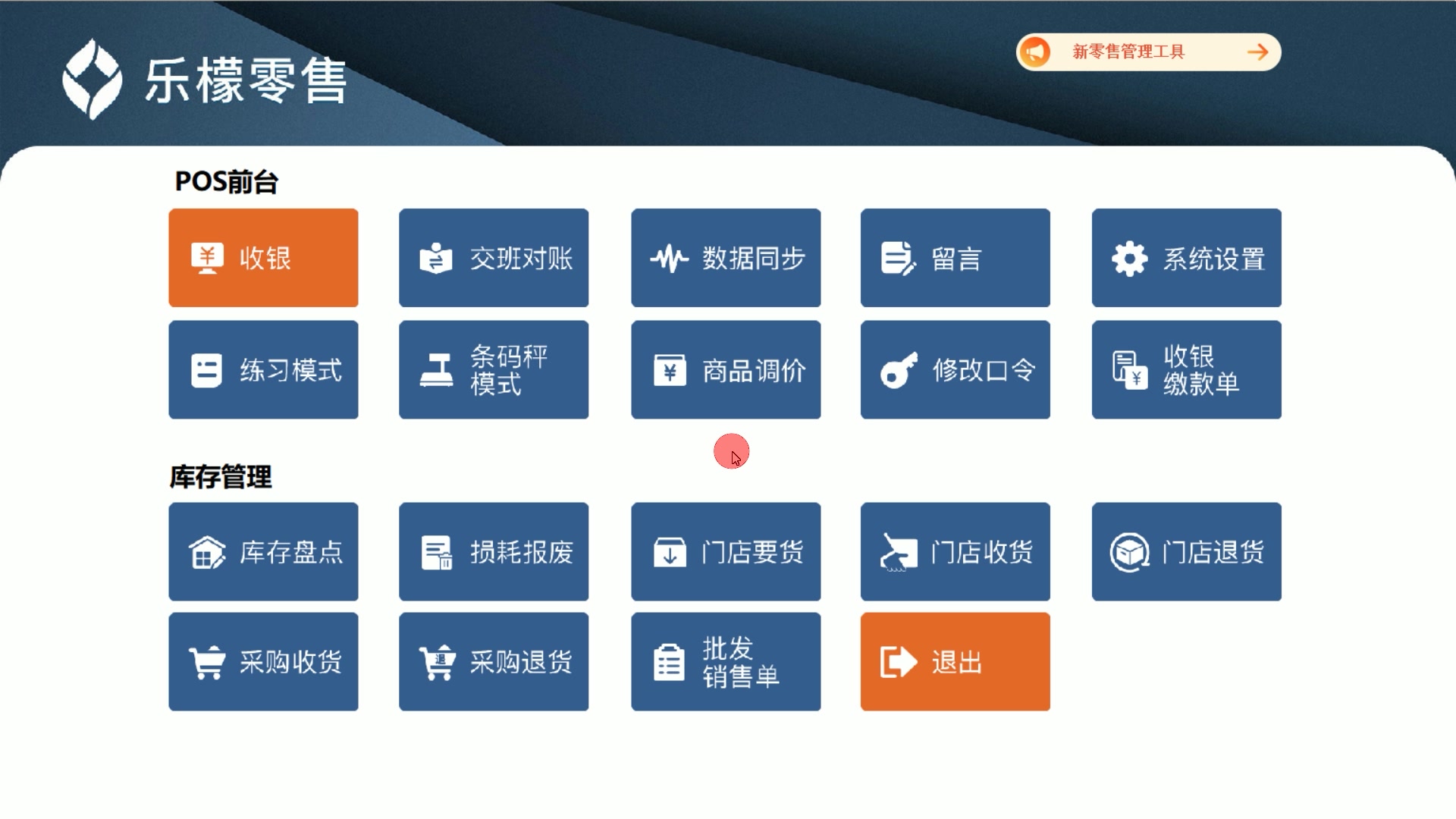Image resolution: width=1456 pixels, height=819 pixels.
Task: Click the 商品调价 yen price icon
Action: (670, 370)
